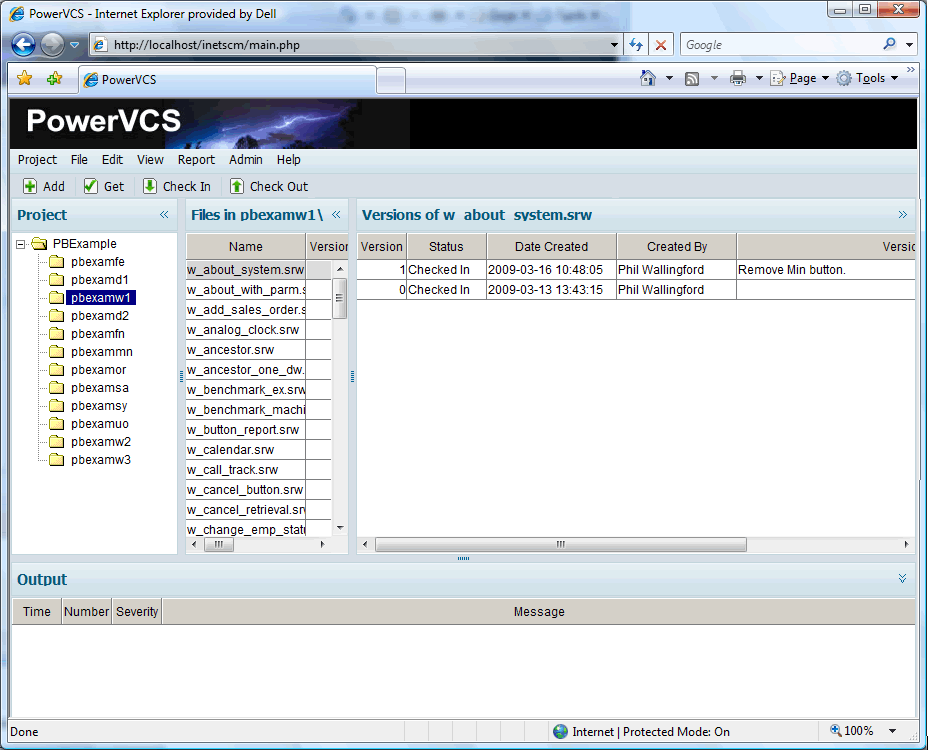Go back with the browser Back arrow

(23, 45)
